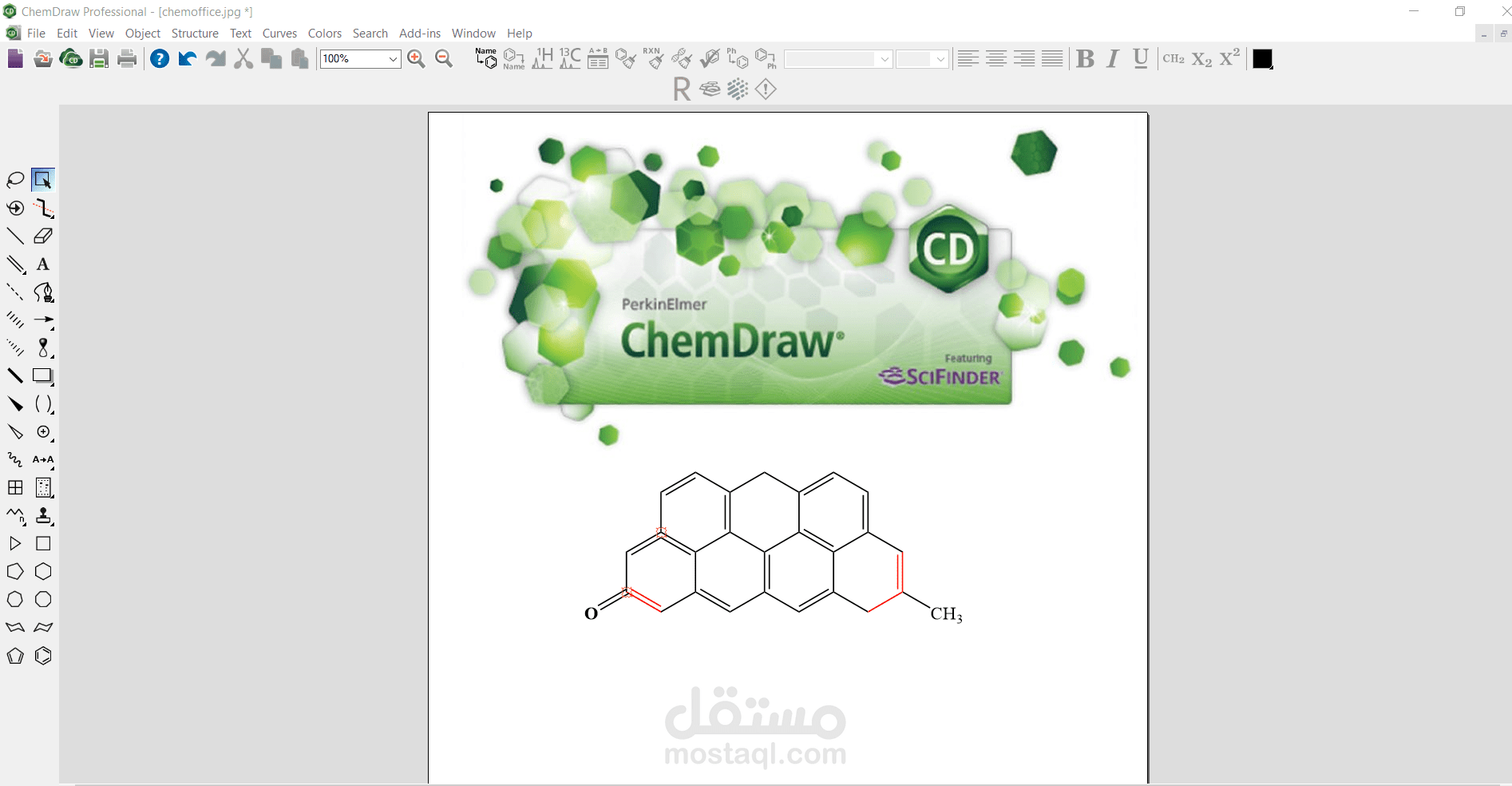This screenshot has height=786, width=1512.
Task: Toggle bold text formatting
Action: pos(1084,58)
